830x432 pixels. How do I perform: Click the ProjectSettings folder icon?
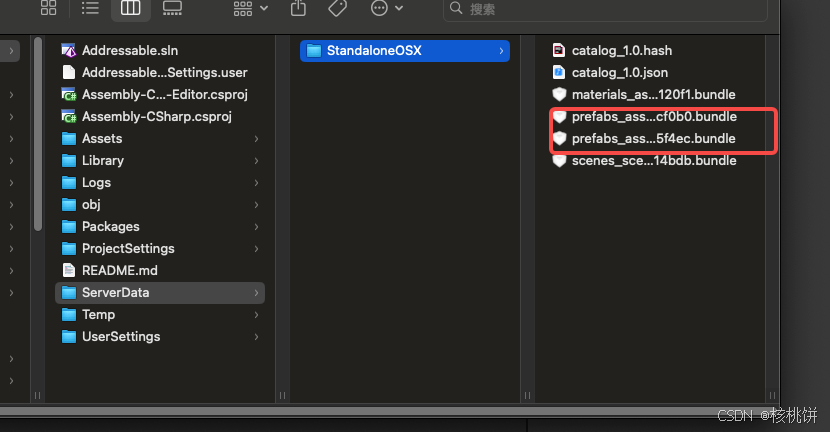[x=69, y=249]
